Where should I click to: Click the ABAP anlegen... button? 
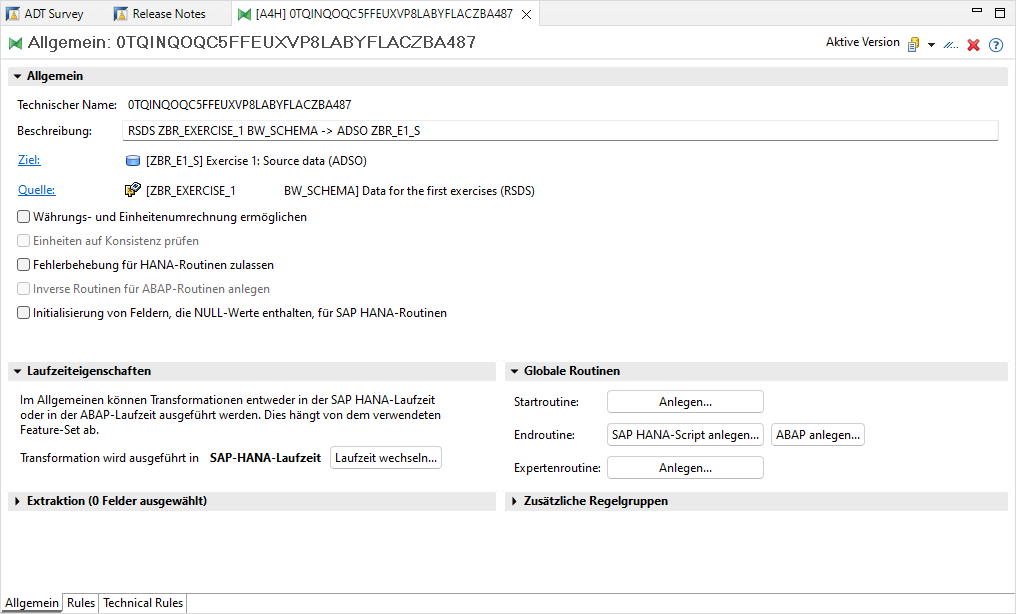point(818,435)
